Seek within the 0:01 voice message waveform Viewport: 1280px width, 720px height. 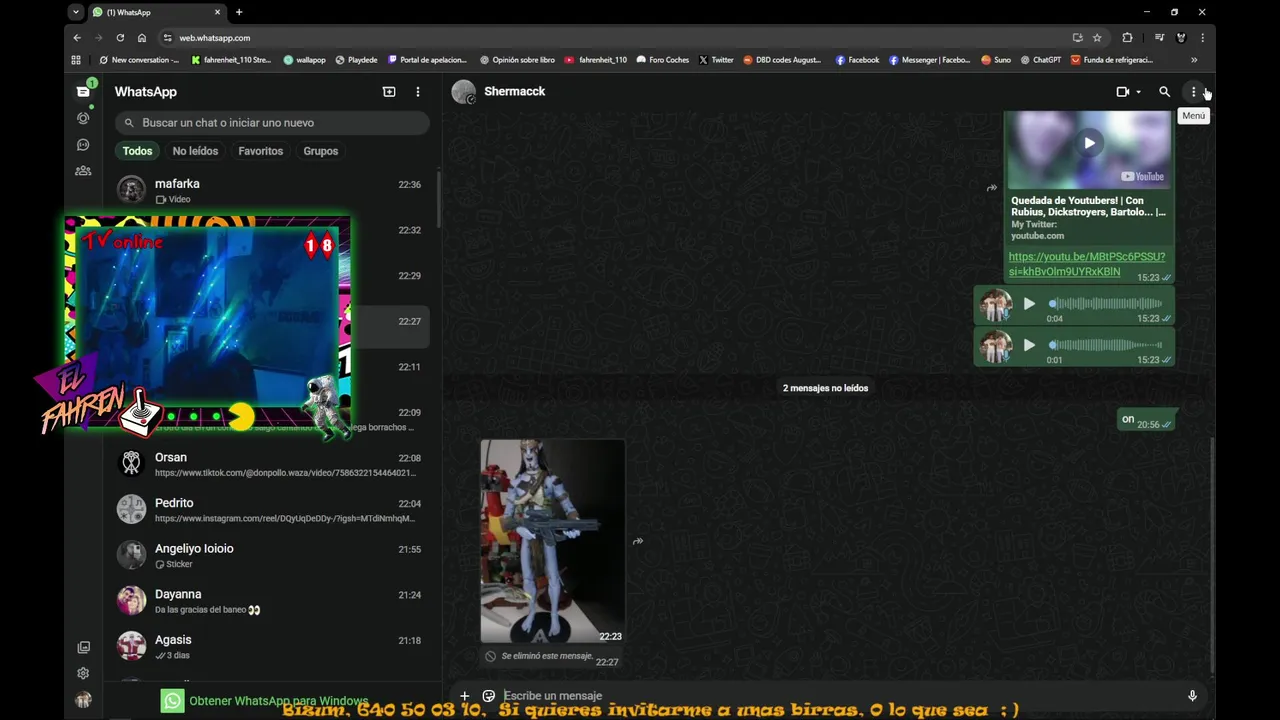(1106, 345)
